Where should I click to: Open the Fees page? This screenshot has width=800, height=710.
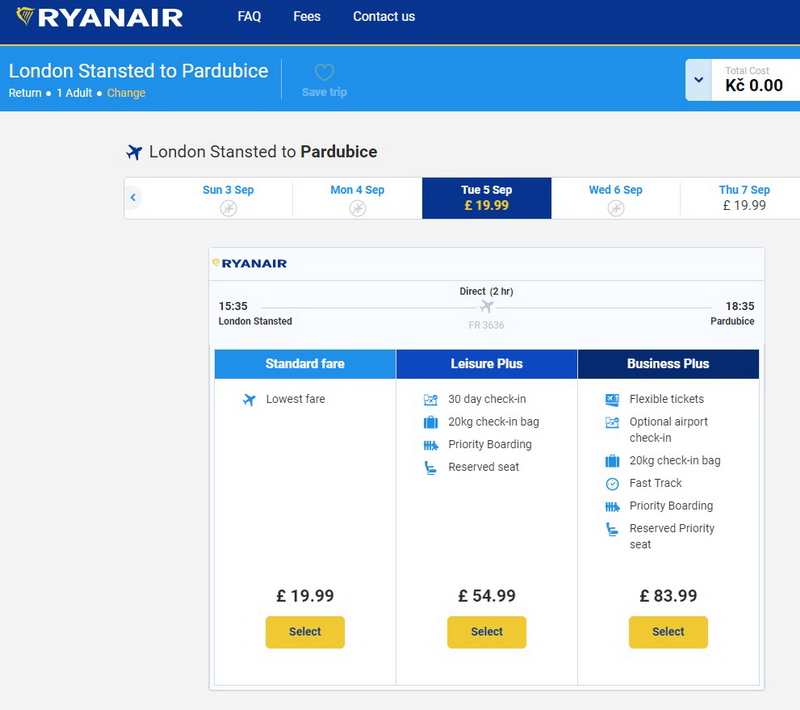[307, 16]
